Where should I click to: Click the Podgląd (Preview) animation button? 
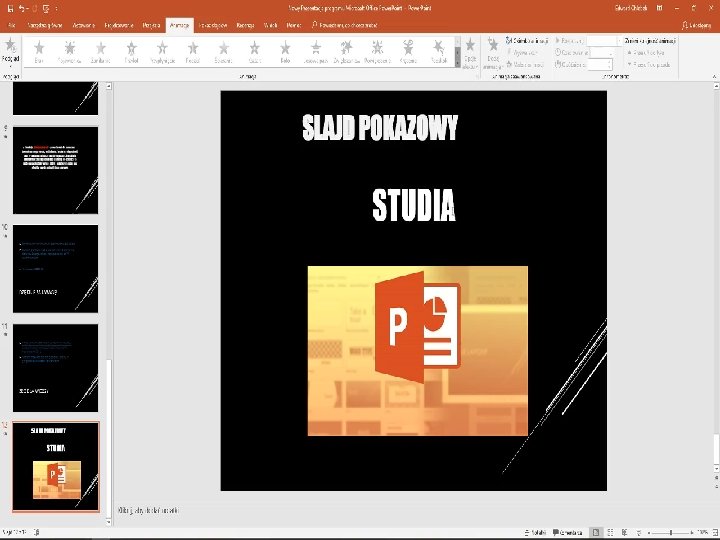(11, 51)
